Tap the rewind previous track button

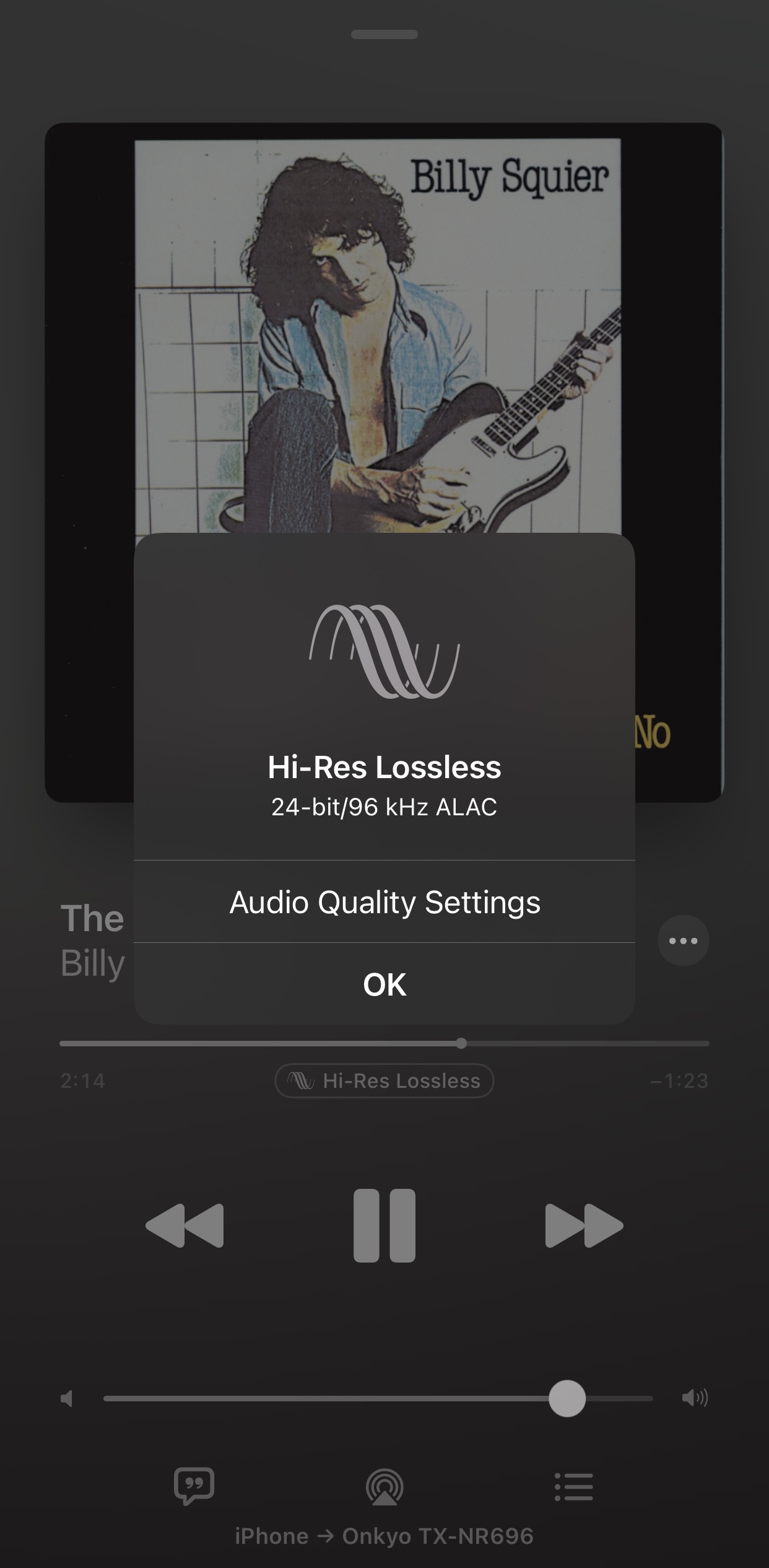point(185,1225)
